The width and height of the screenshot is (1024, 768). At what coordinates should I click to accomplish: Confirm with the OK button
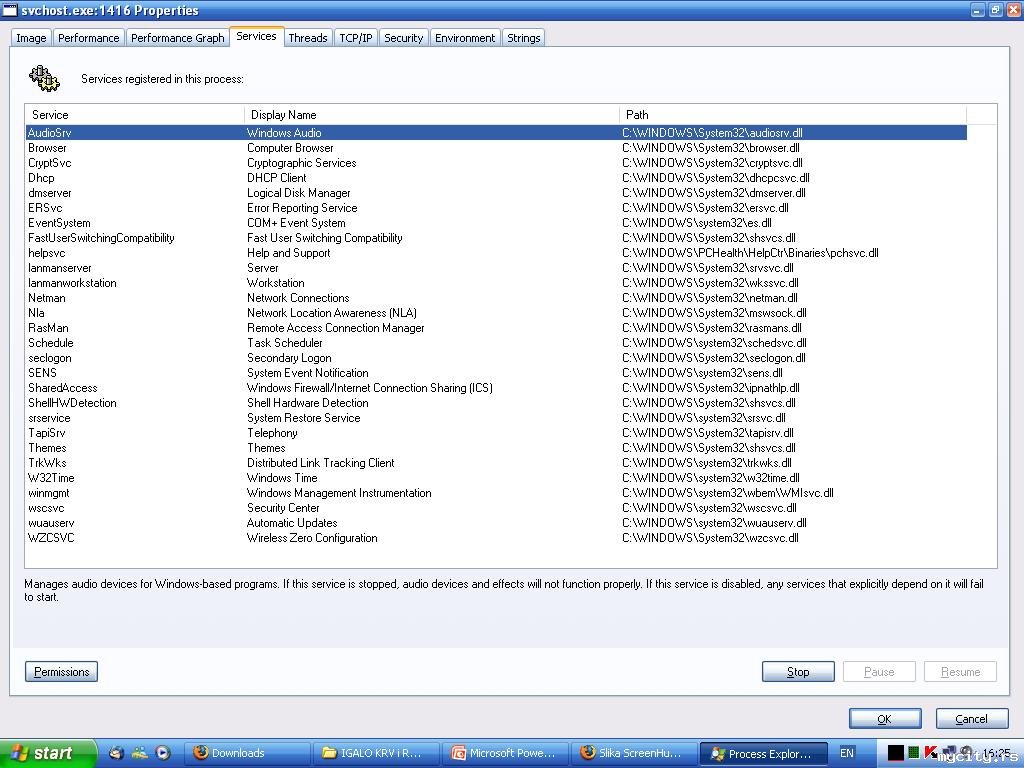[885, 718]
